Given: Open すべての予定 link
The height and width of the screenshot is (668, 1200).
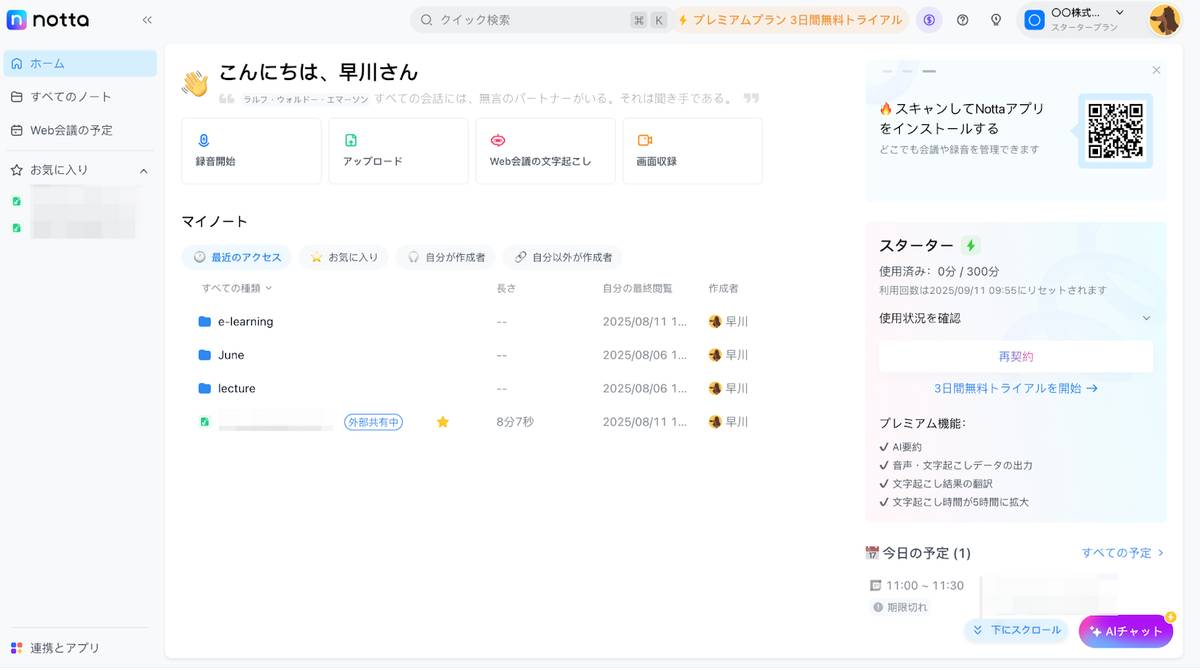Looking at the screenshot, I should pyautogui.click(x=1123, y=552).
